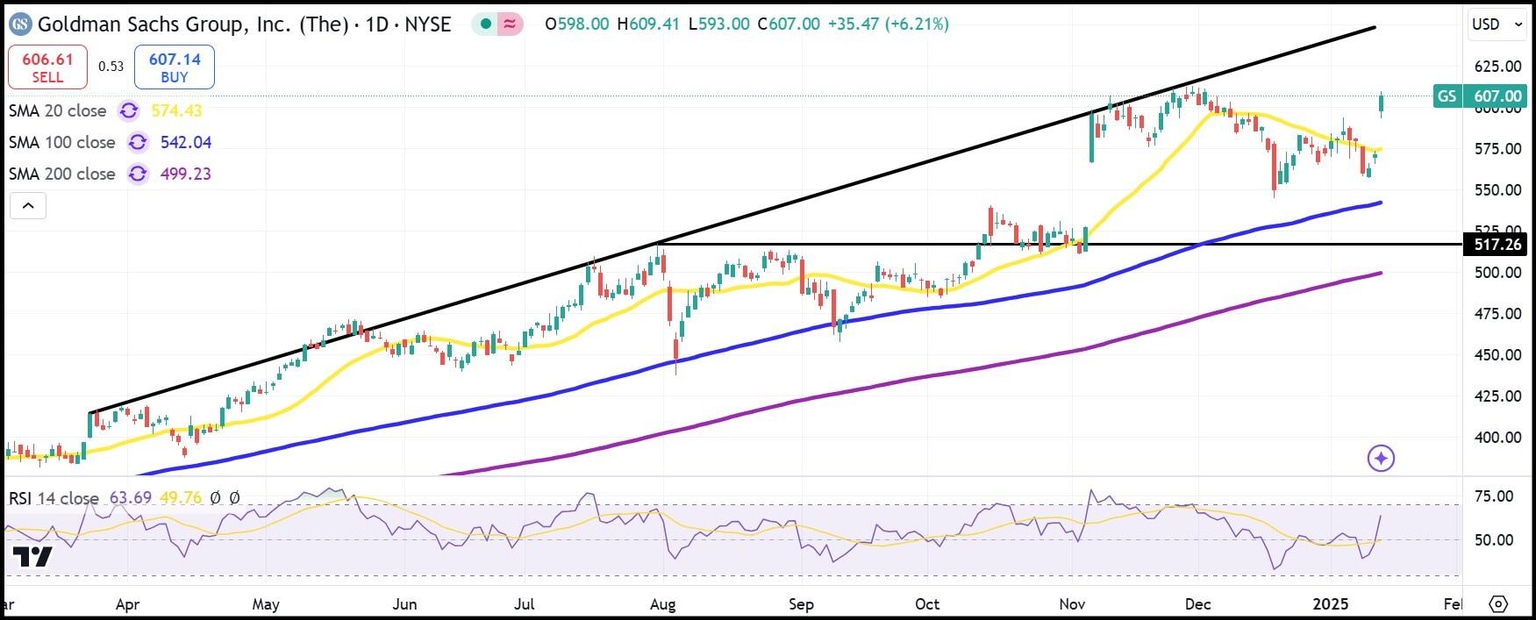Collapse the indicator legend with chevron
Screen dimensions: 1536x620
click(x=28, y=206)
